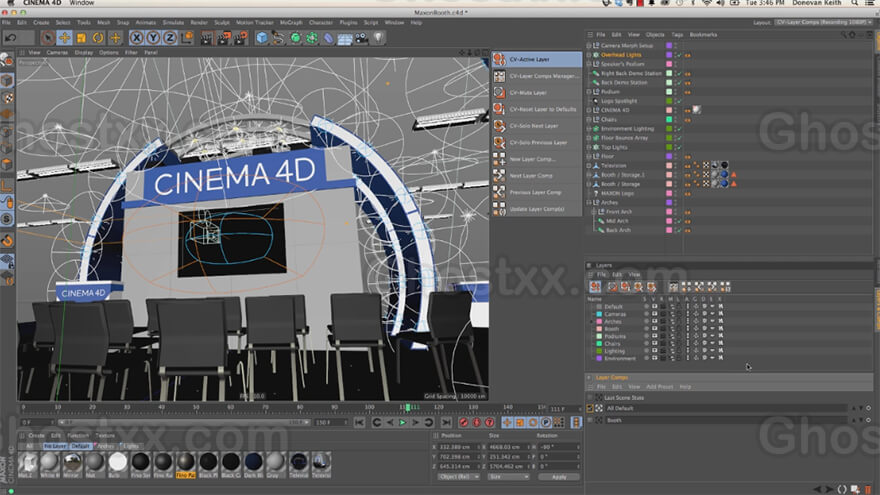Click the Render to Picture Viewer icon
880x495 pixels.
click(224, 38)
